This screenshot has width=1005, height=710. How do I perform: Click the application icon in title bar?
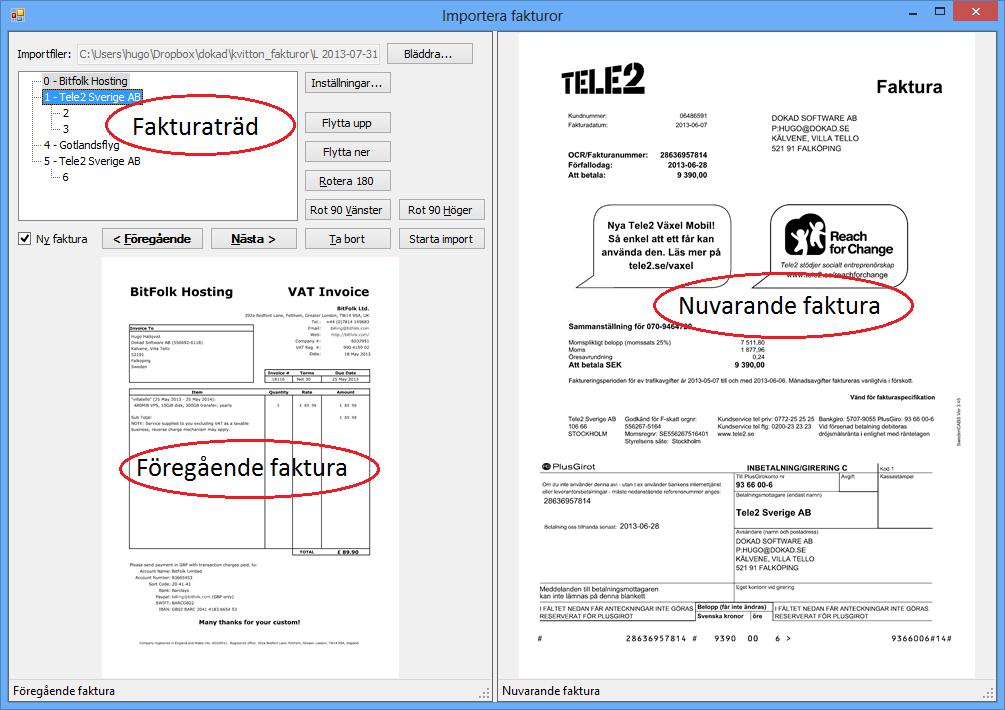coord(17,14)
